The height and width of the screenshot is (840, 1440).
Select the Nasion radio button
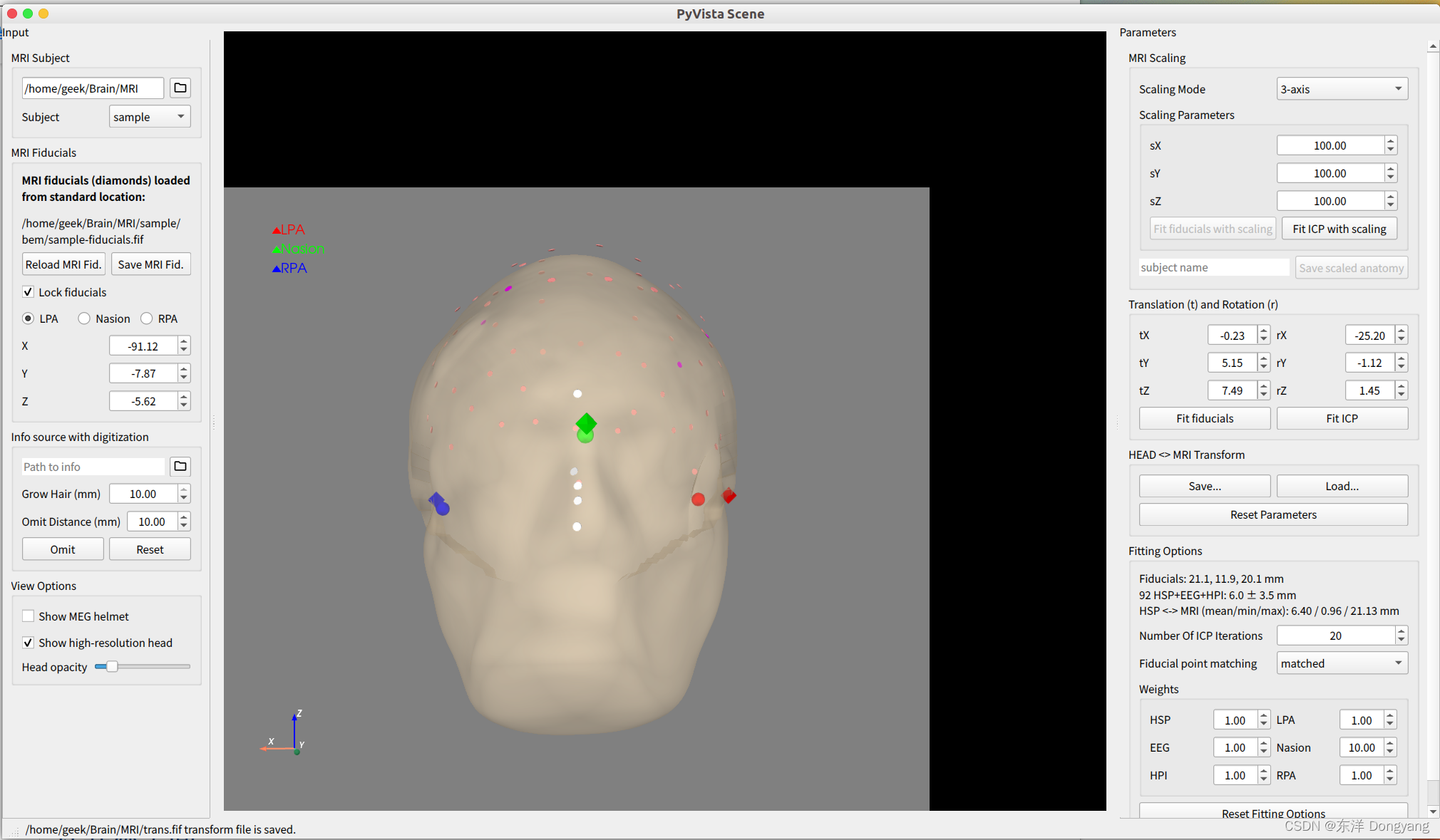pyautogui.click(x=84, y=318)
